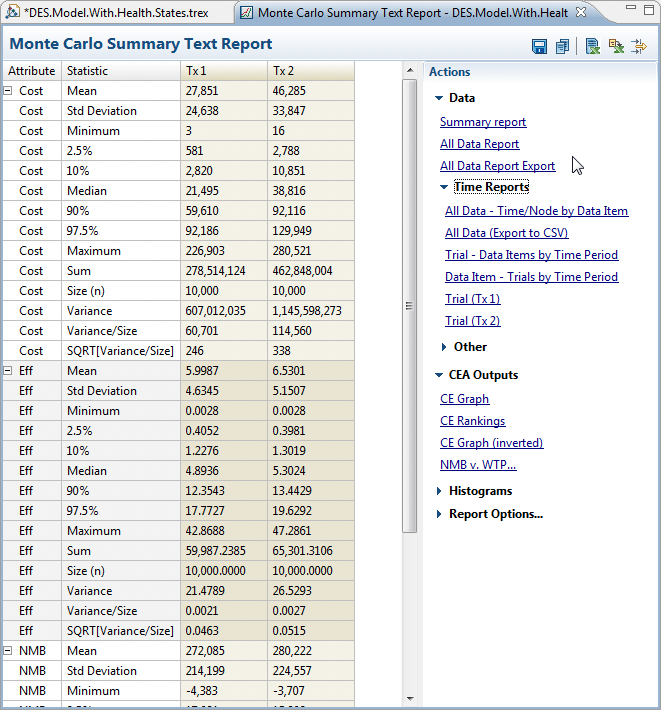Open the NMB v. WTP... link
Image resolution: width=661 pixels, height=710 pixels.
point(478,465)
